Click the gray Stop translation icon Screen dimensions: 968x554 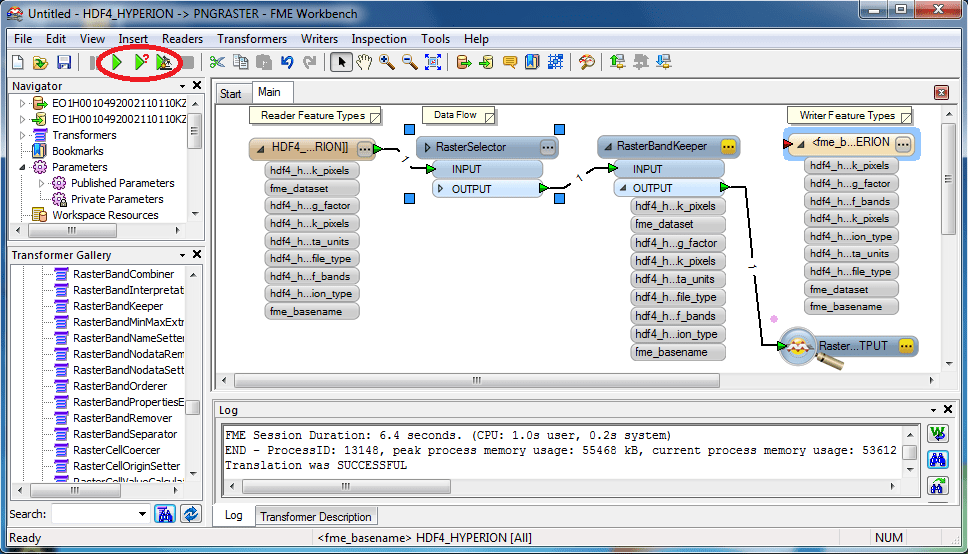click(x=188, y=62)
